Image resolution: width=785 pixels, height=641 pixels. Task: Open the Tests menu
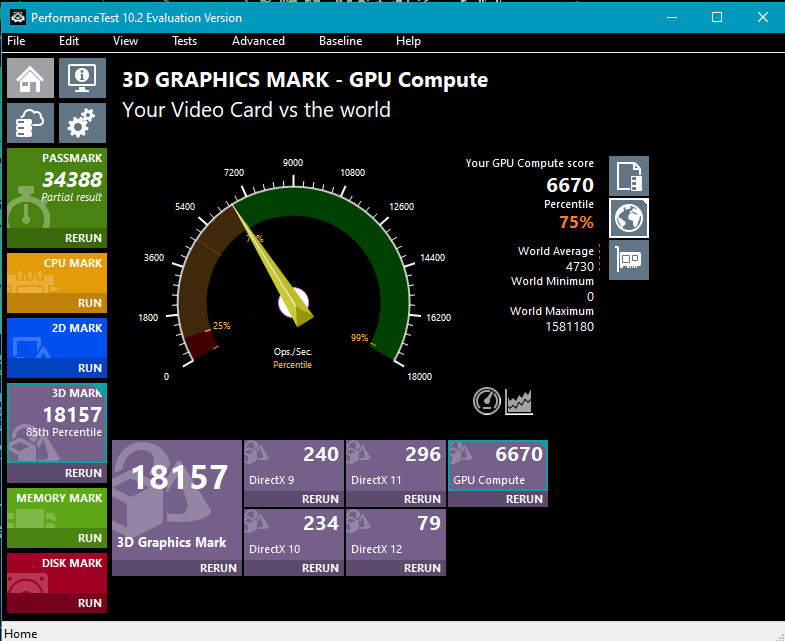click(x=184, y=41)
